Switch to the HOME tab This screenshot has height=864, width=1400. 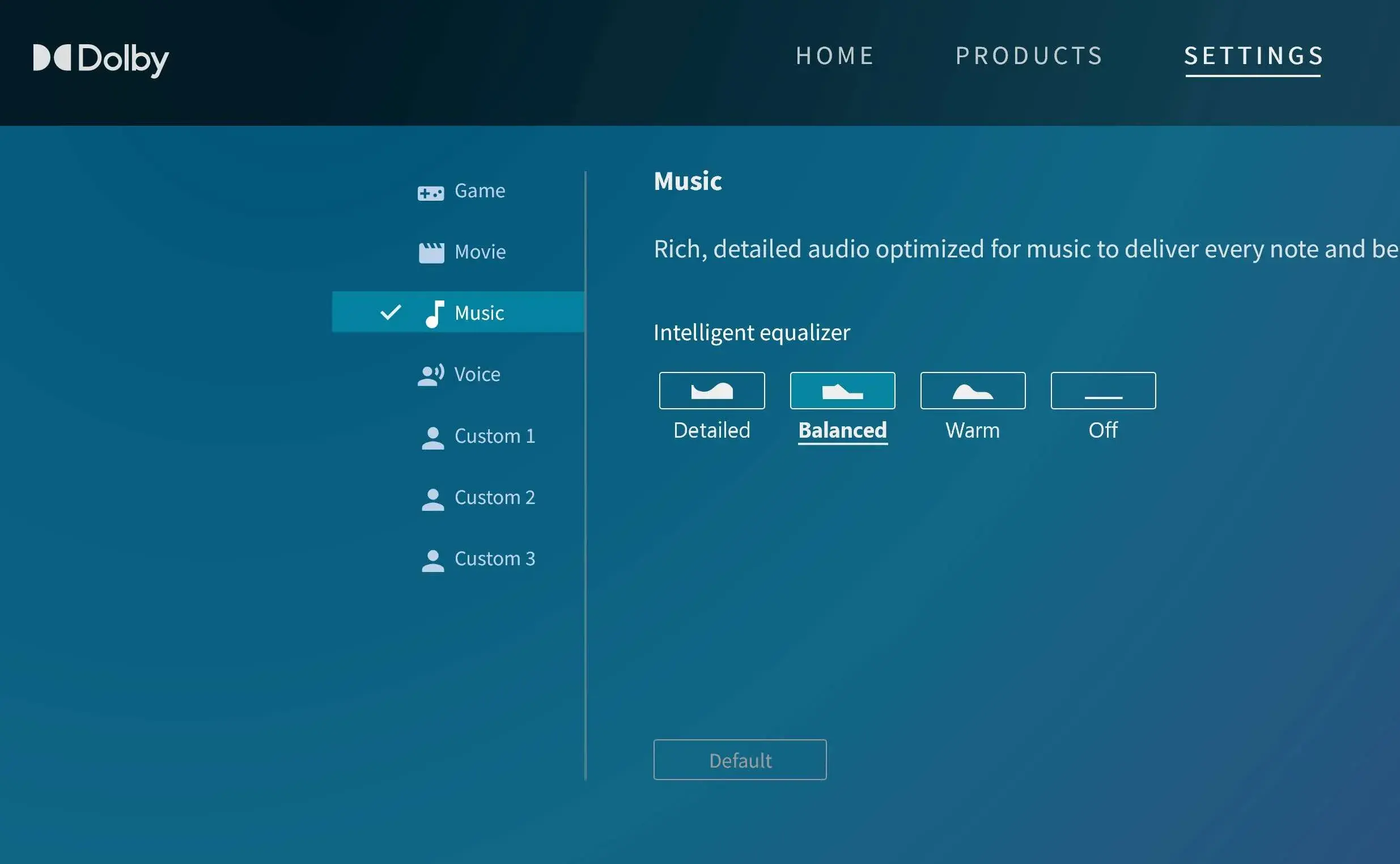834,56
